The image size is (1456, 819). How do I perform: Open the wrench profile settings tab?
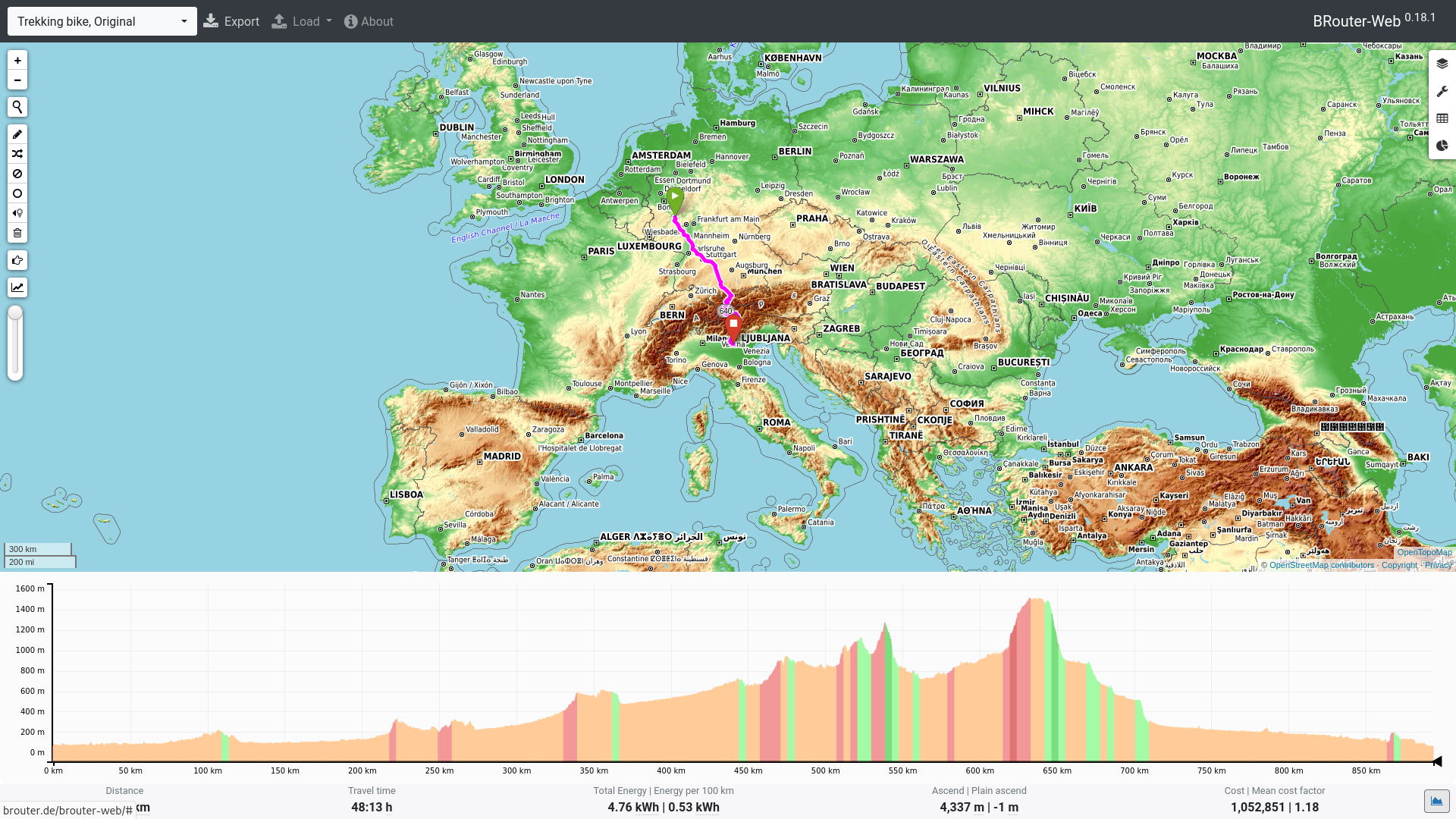[x=1442, y=91]
